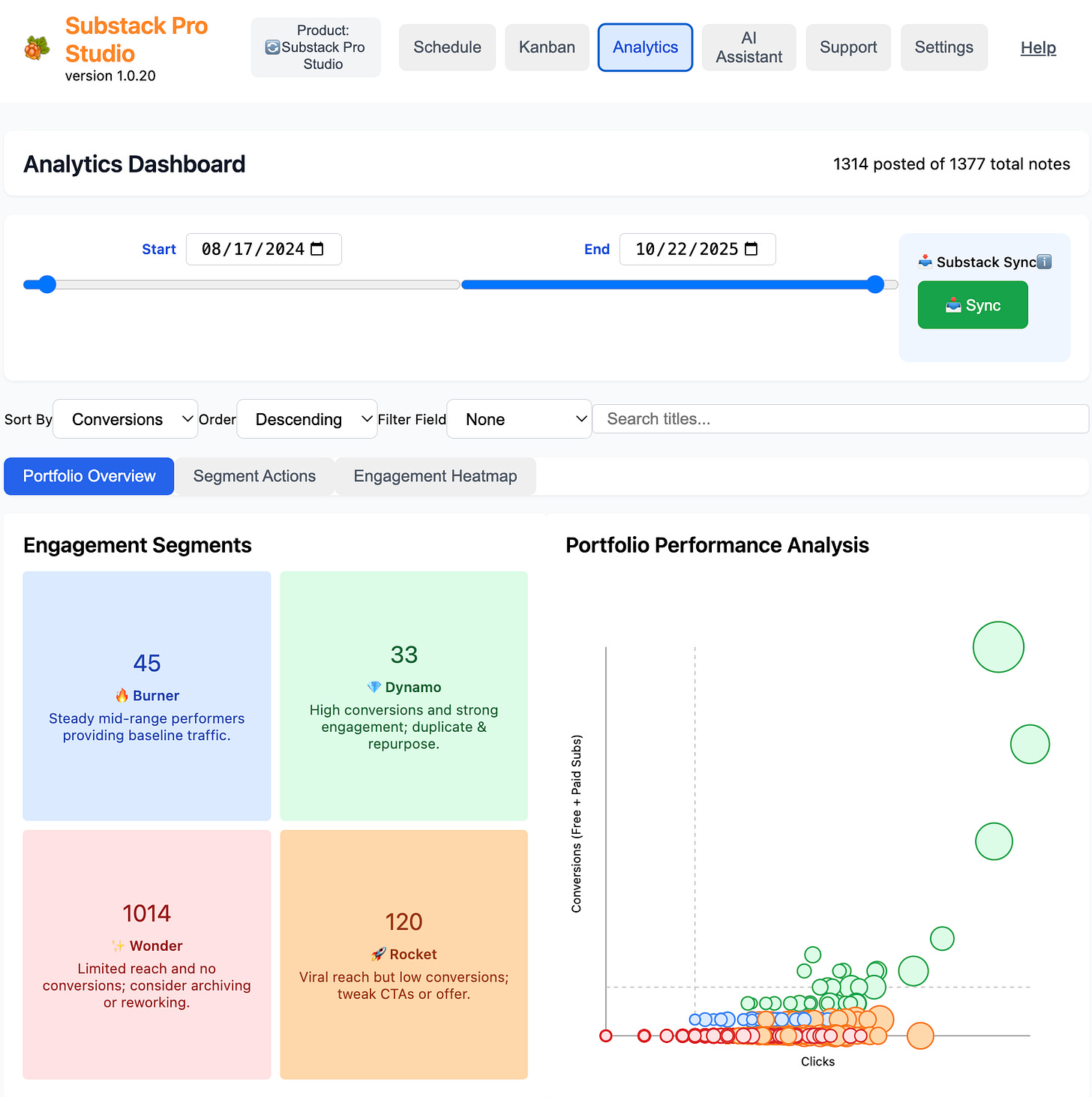Click the end date slider handle
The width and height of the screenshot is (1092, 1097).
point(875,284)
